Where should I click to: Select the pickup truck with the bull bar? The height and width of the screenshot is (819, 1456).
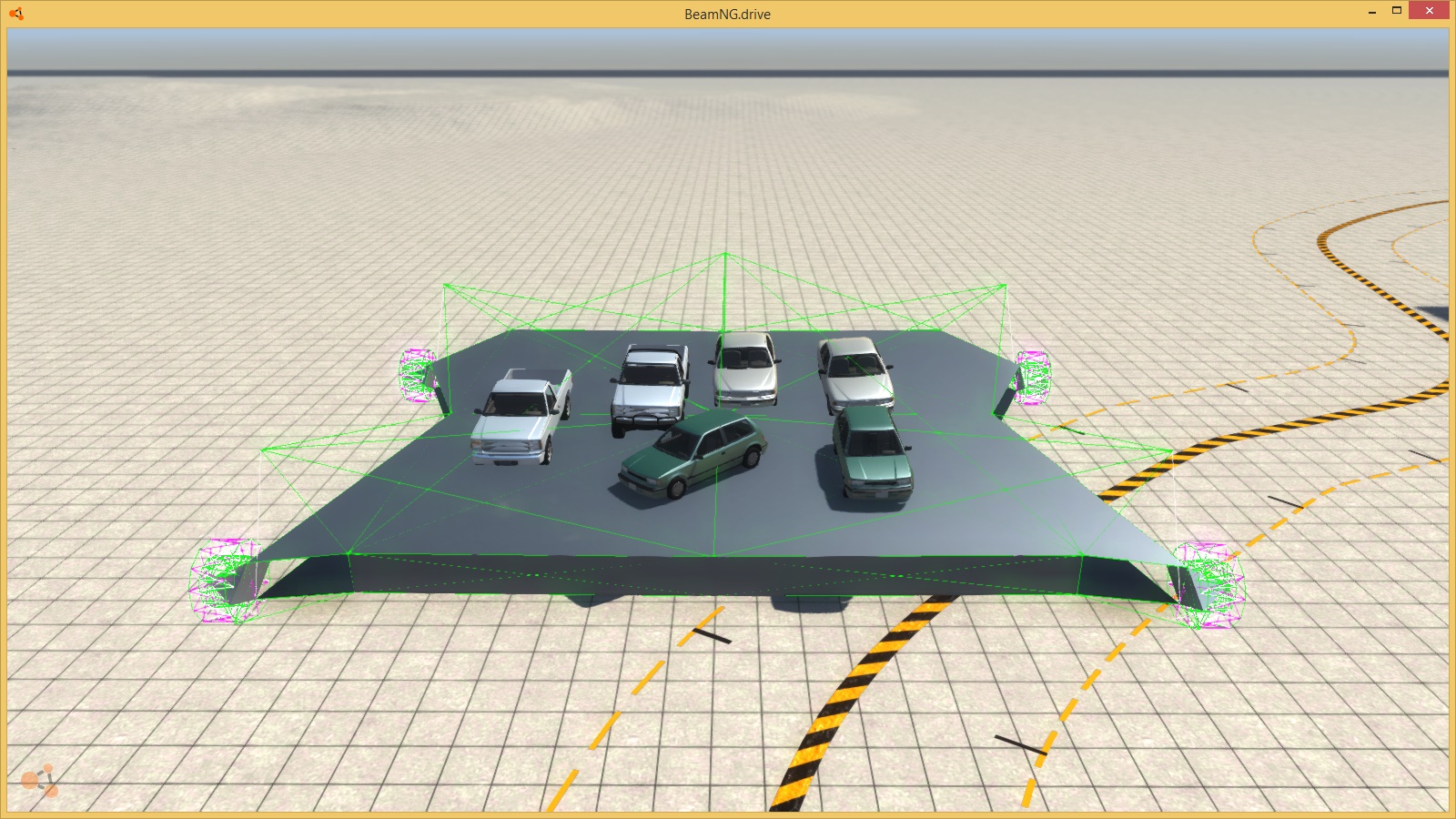(650, 390)
